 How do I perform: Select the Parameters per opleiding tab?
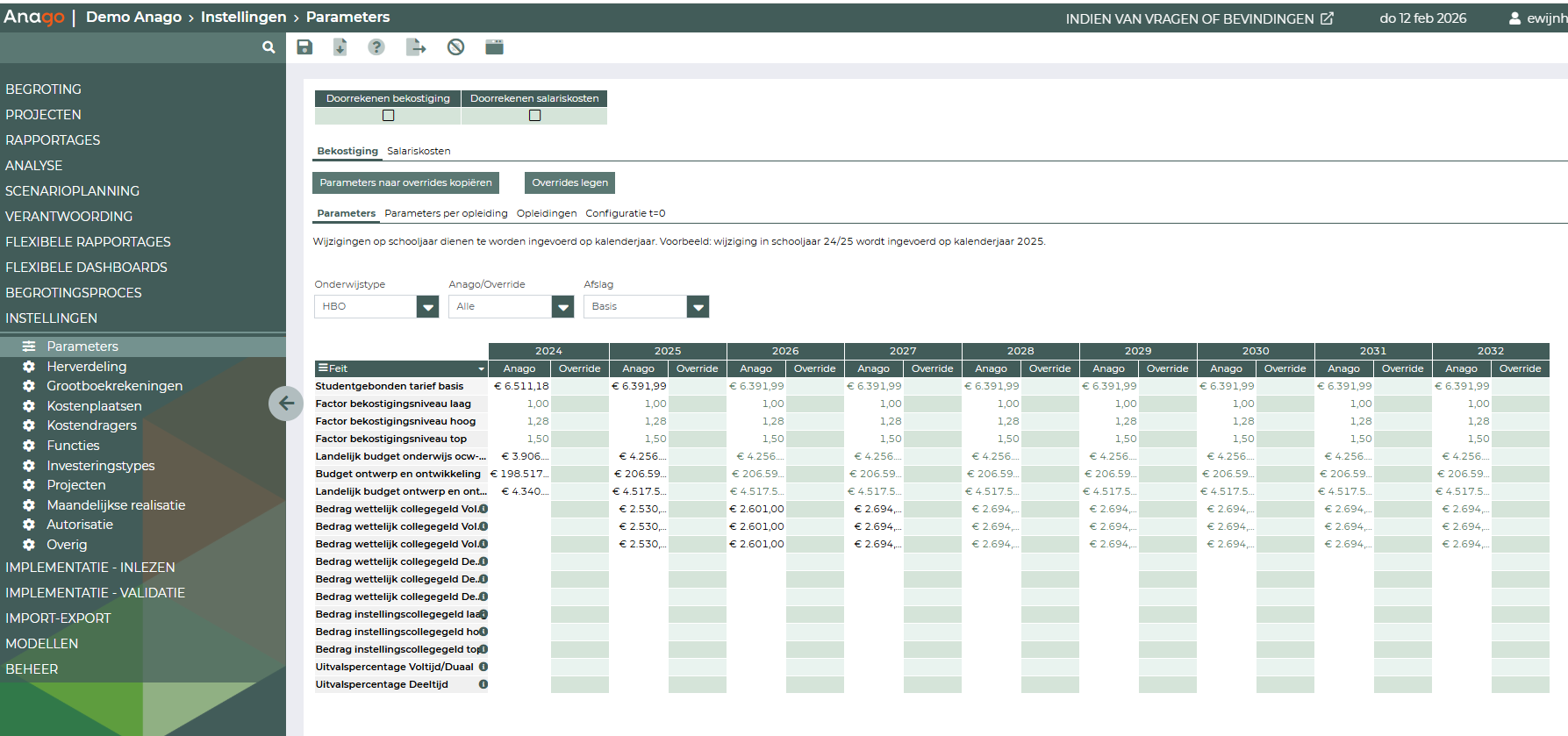[x=446, y=213]
